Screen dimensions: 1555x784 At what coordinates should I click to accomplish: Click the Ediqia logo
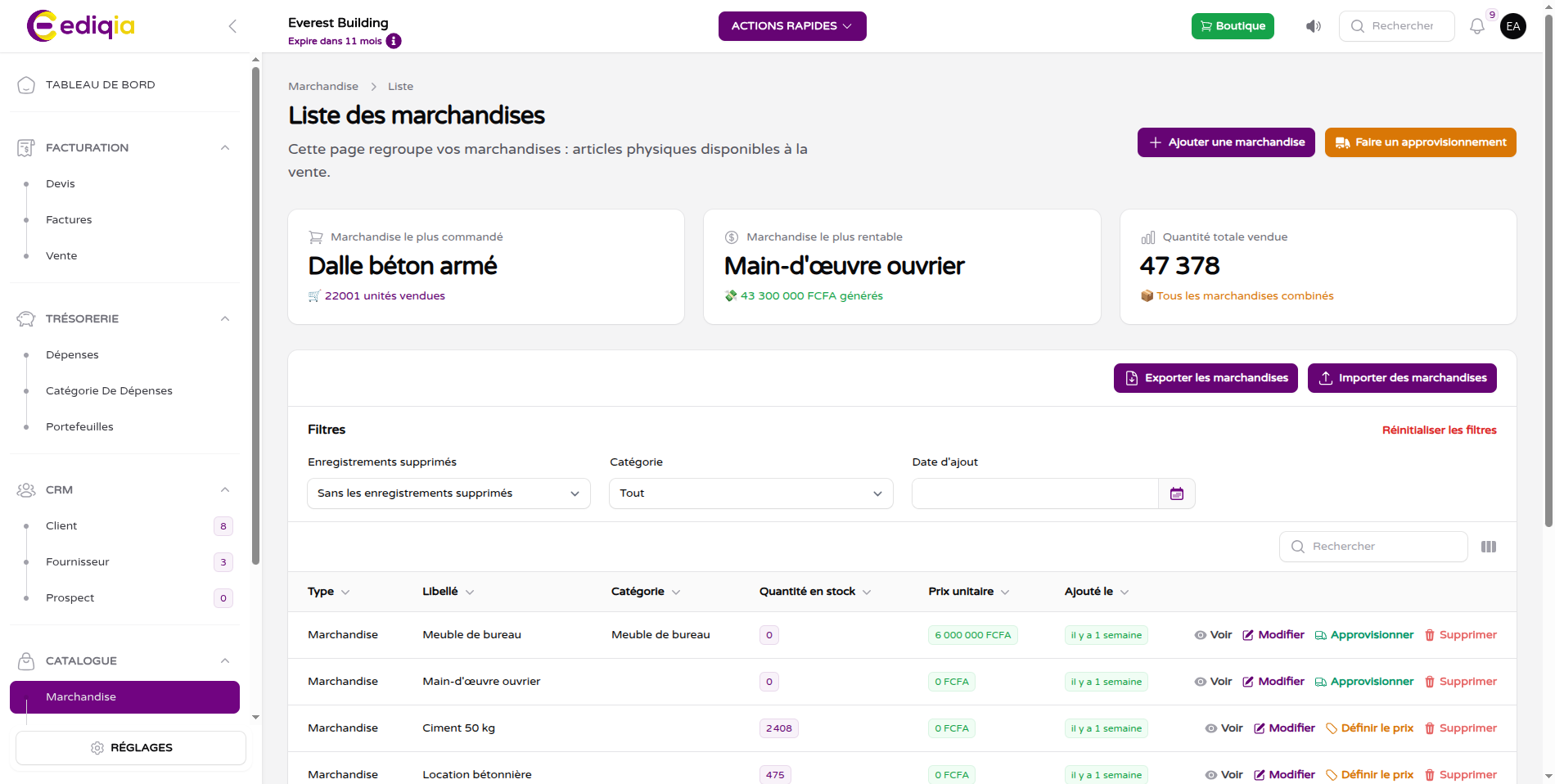(x=81, y=25)
